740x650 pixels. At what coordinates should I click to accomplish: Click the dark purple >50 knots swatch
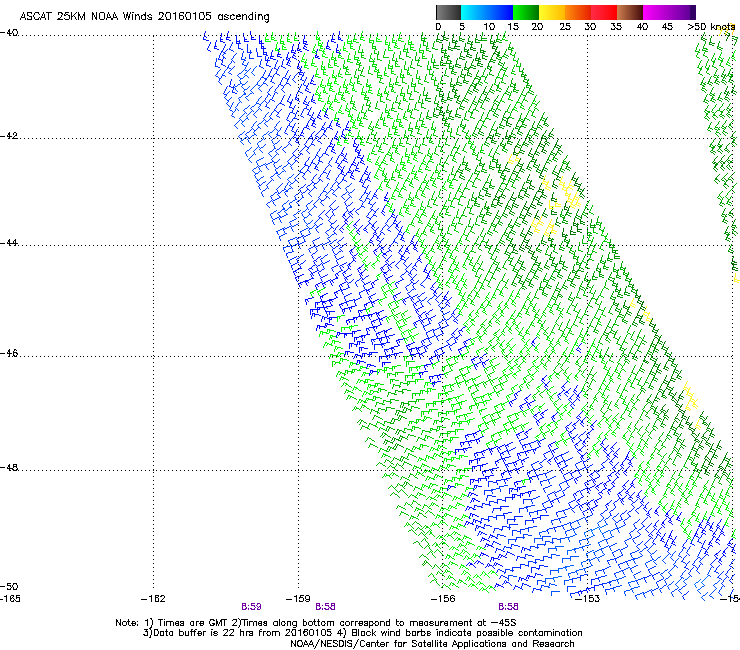(692, 12)
